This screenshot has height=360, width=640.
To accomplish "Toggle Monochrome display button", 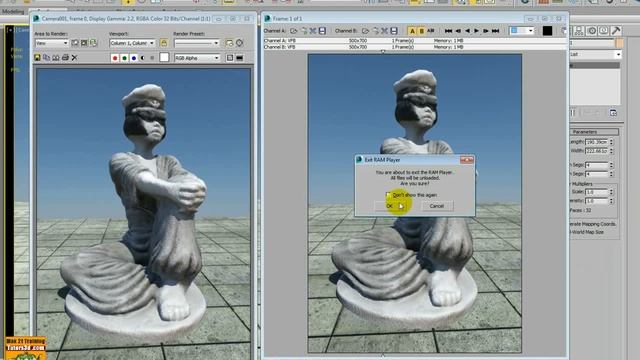I will pos(152,58).
